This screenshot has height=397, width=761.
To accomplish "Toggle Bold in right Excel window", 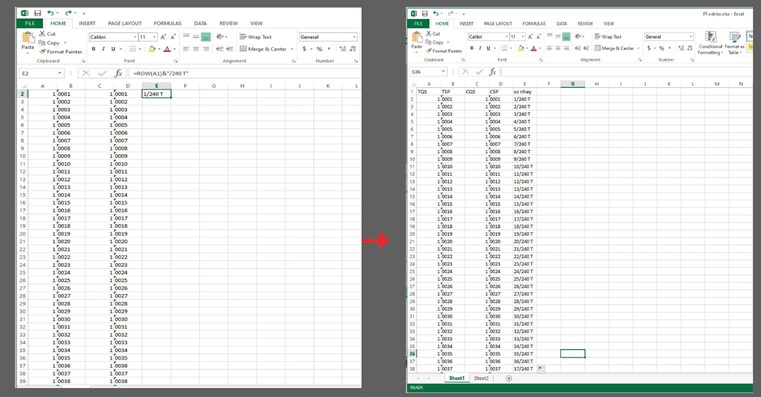I will click(x=471, y=48).
